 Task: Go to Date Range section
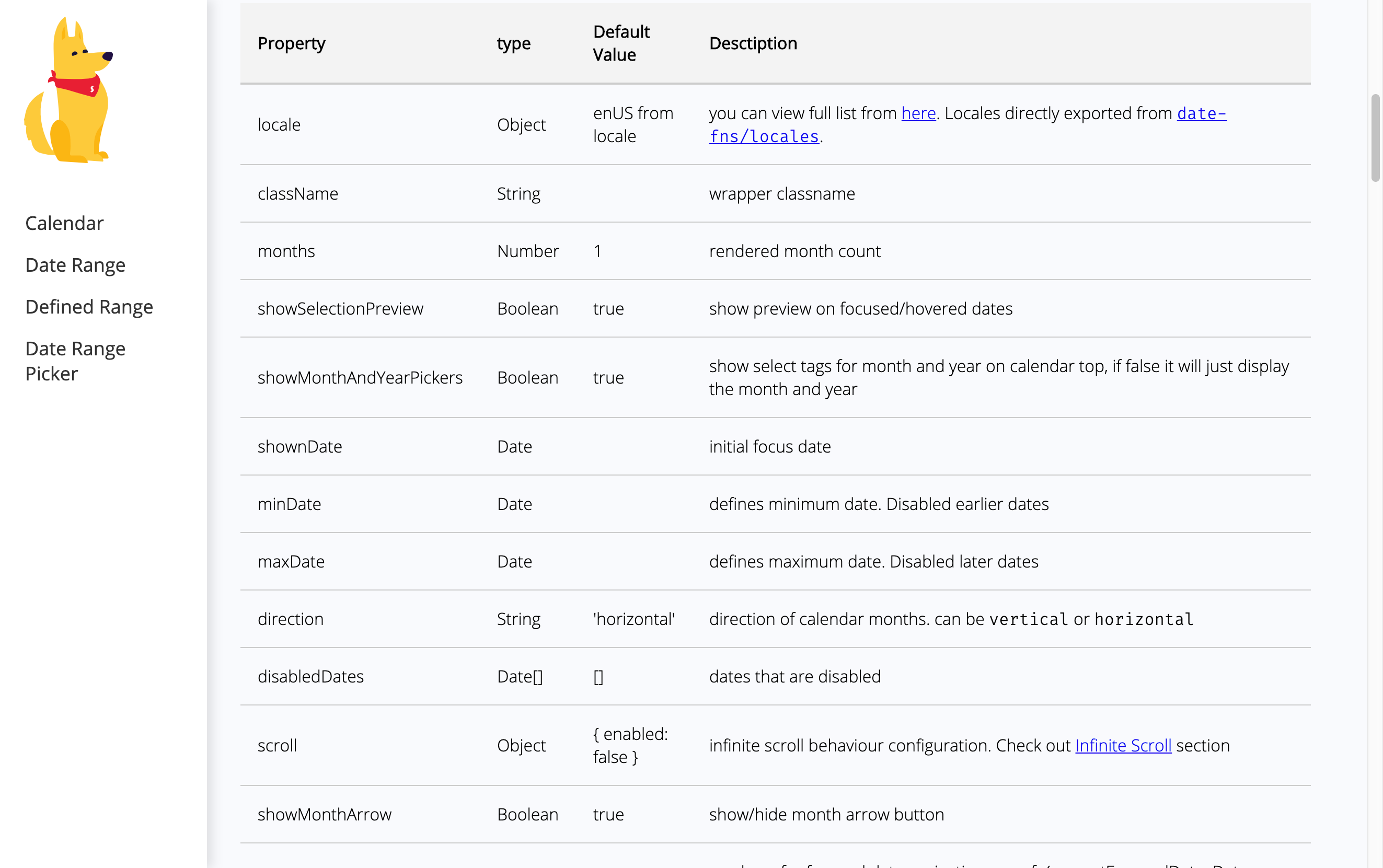(x=75, y=265)
